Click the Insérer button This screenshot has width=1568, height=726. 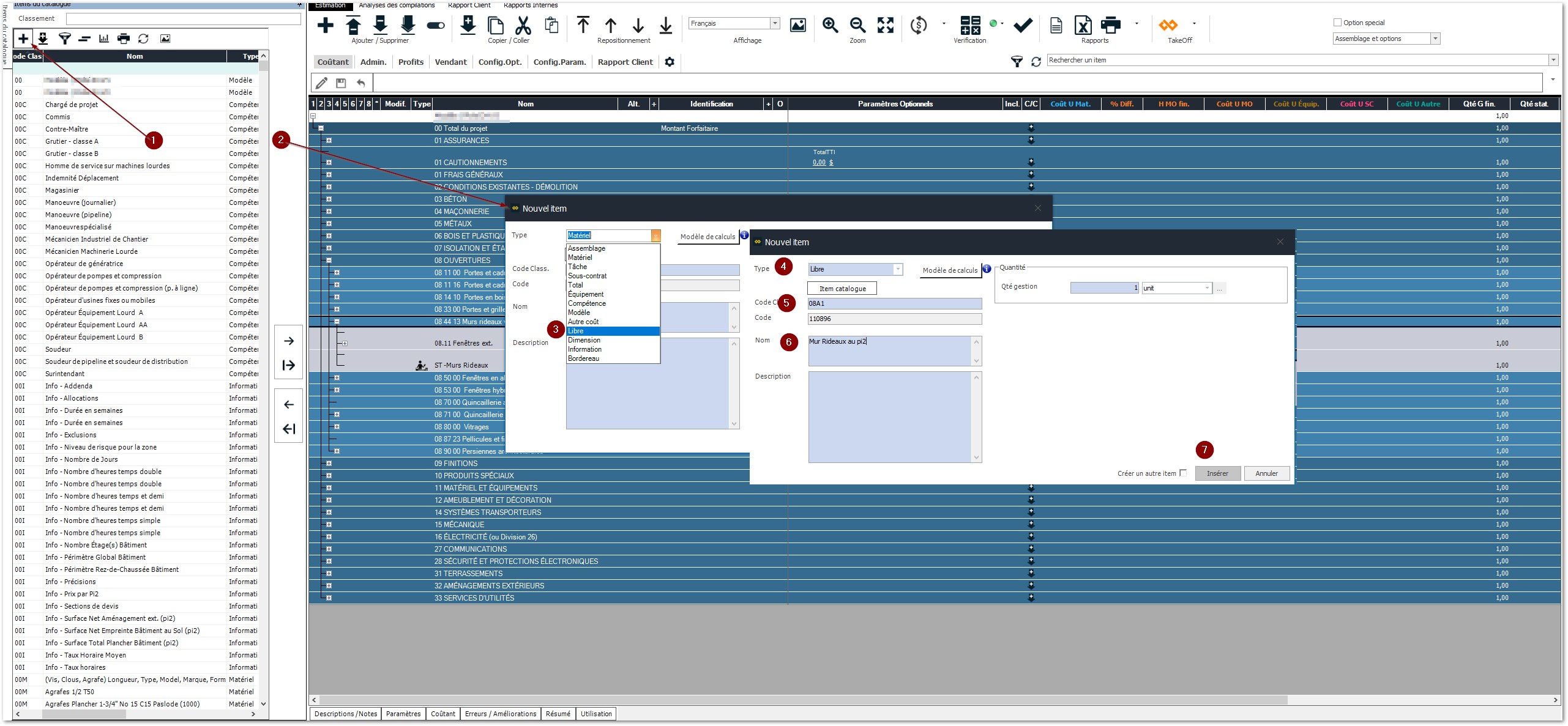(1217, 473)
